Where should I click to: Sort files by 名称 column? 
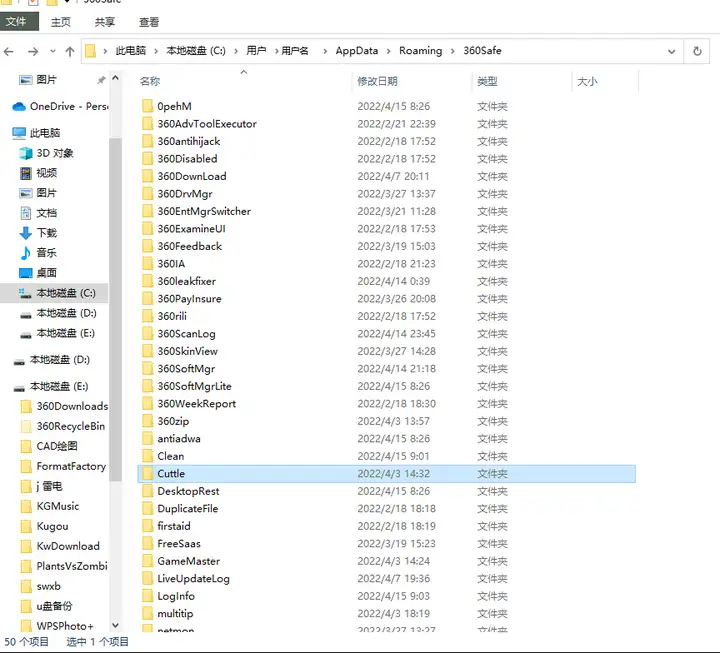point(150,81)
